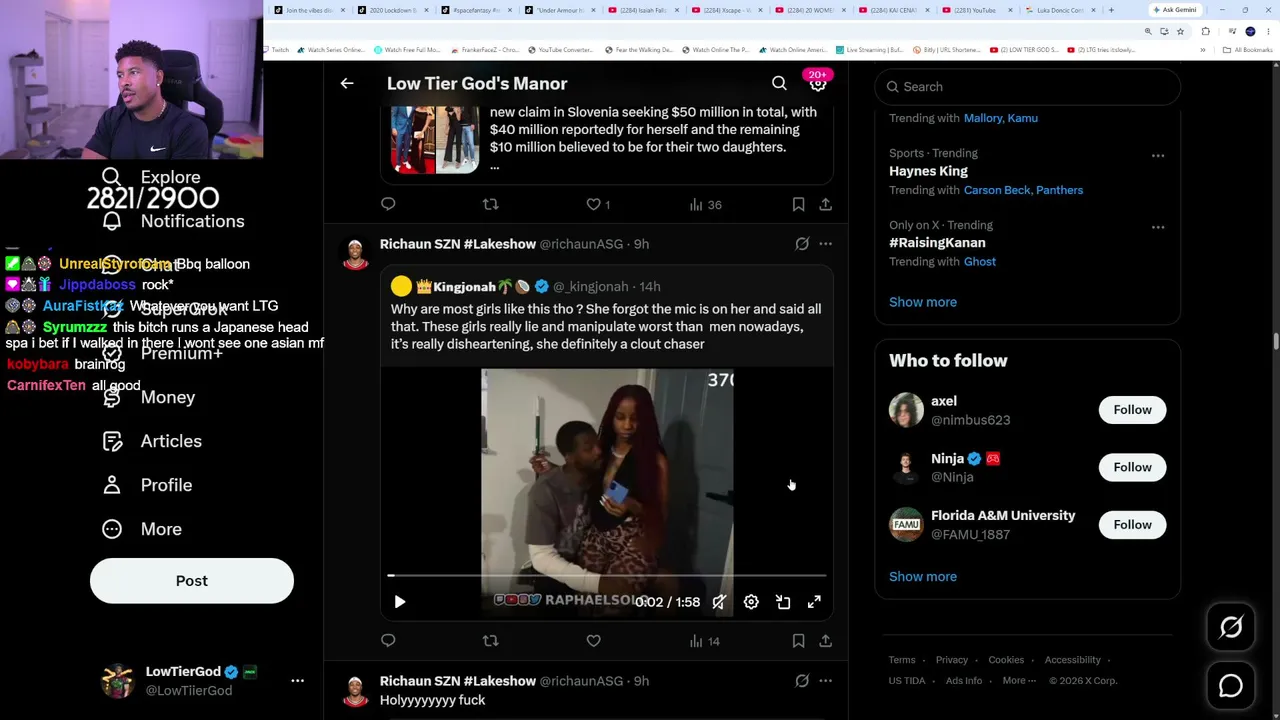The height and width of the screenshot is (720, 1280).
Task: Follow axel @nimbus623
Action: [x=1132, y=410]
